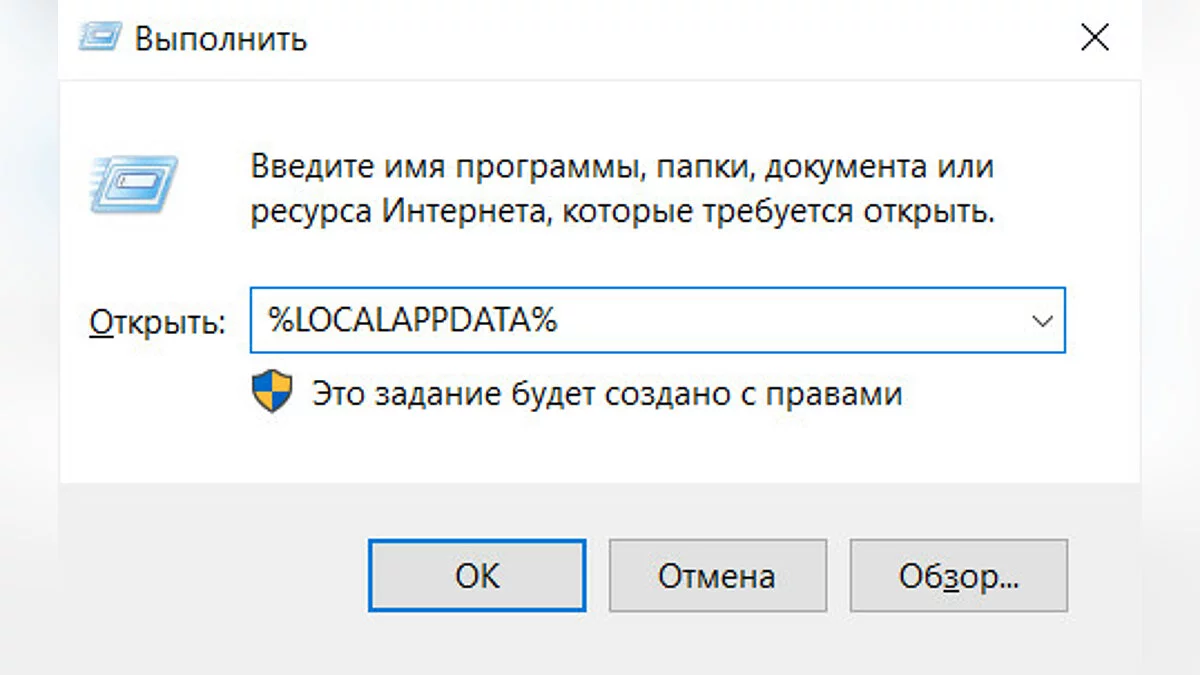Click the administrator shield icon
1200x675 pixels.
(272, 392)
